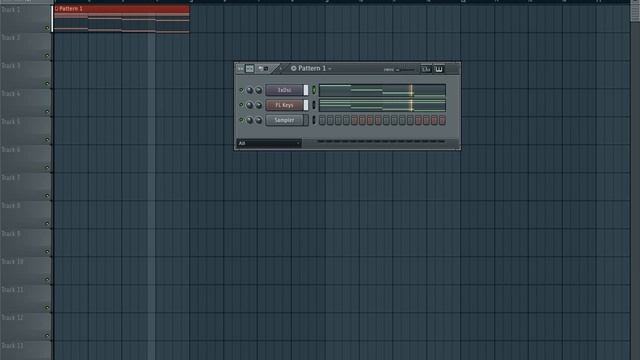This screenshot has width=640, height=360.
Task: Select the Track 4 header
Action: 26,103
